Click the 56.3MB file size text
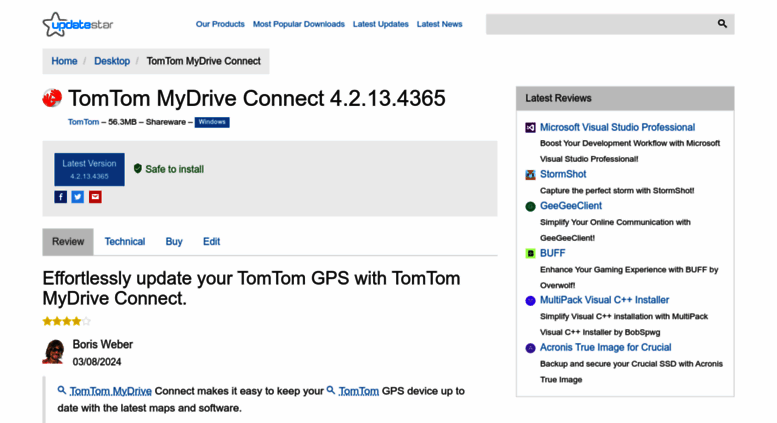Screen dimensions: 777x423 click(122, 122)
